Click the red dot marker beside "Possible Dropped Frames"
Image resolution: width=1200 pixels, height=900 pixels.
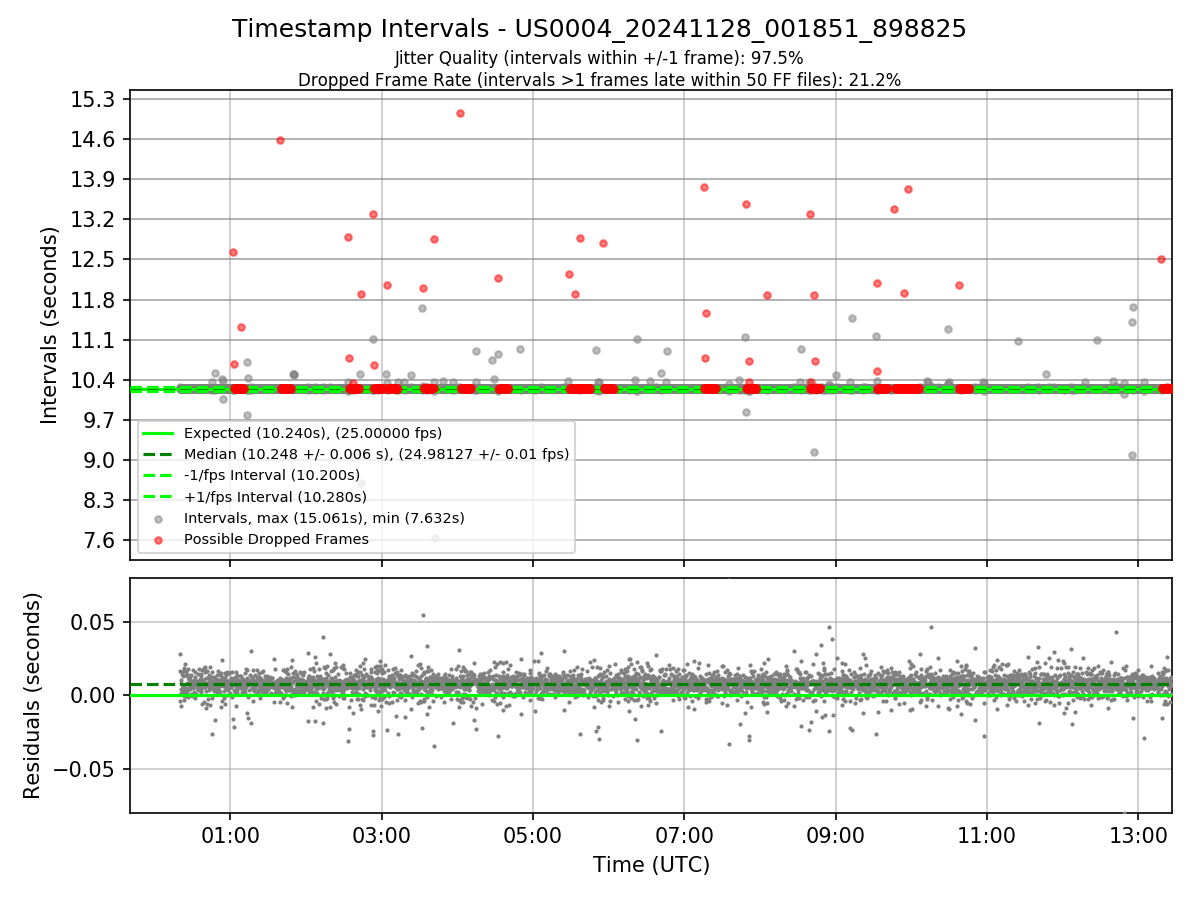(158, 539)
